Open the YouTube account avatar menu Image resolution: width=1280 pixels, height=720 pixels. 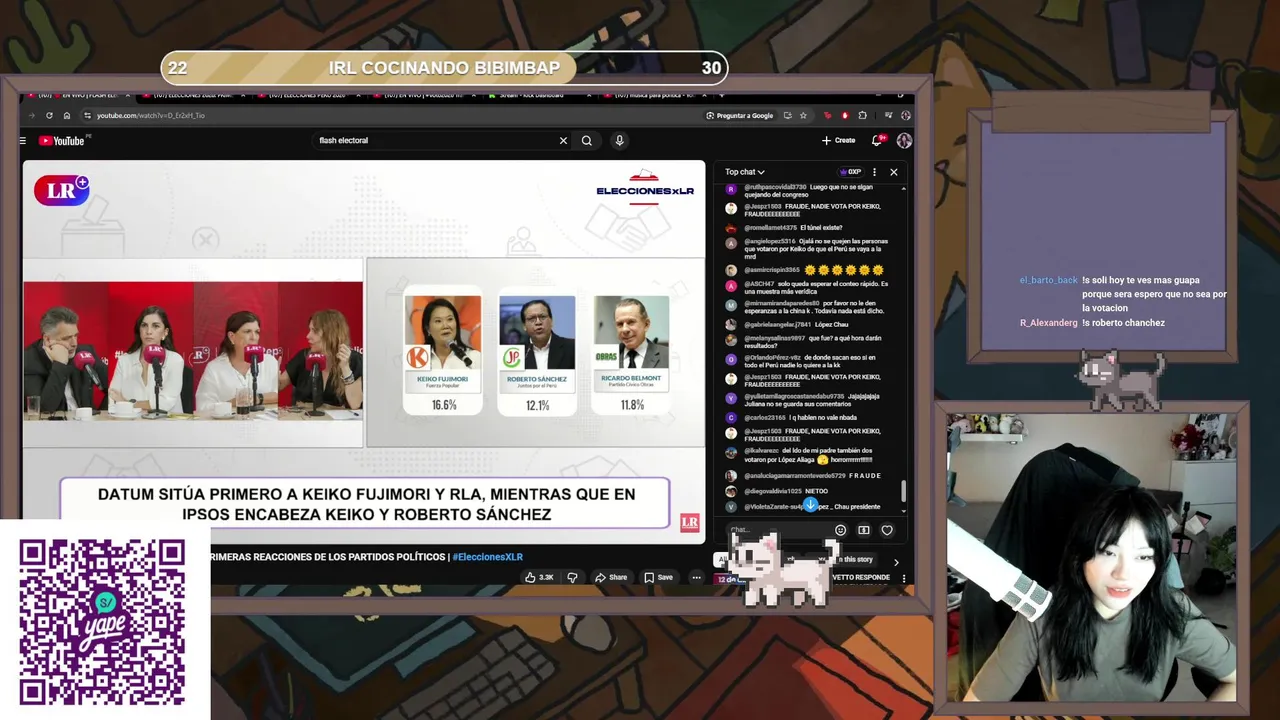click(x=904, y=141)
